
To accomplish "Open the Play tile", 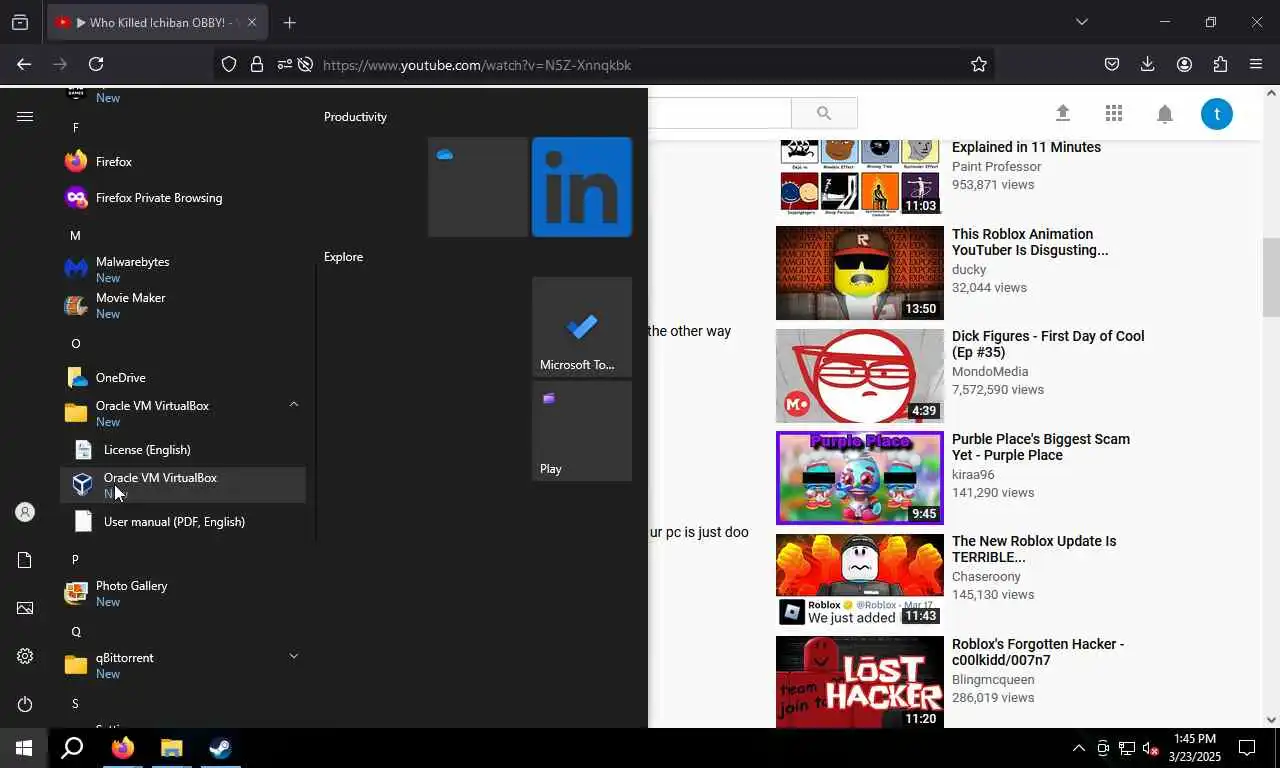I will pos(582,431).
